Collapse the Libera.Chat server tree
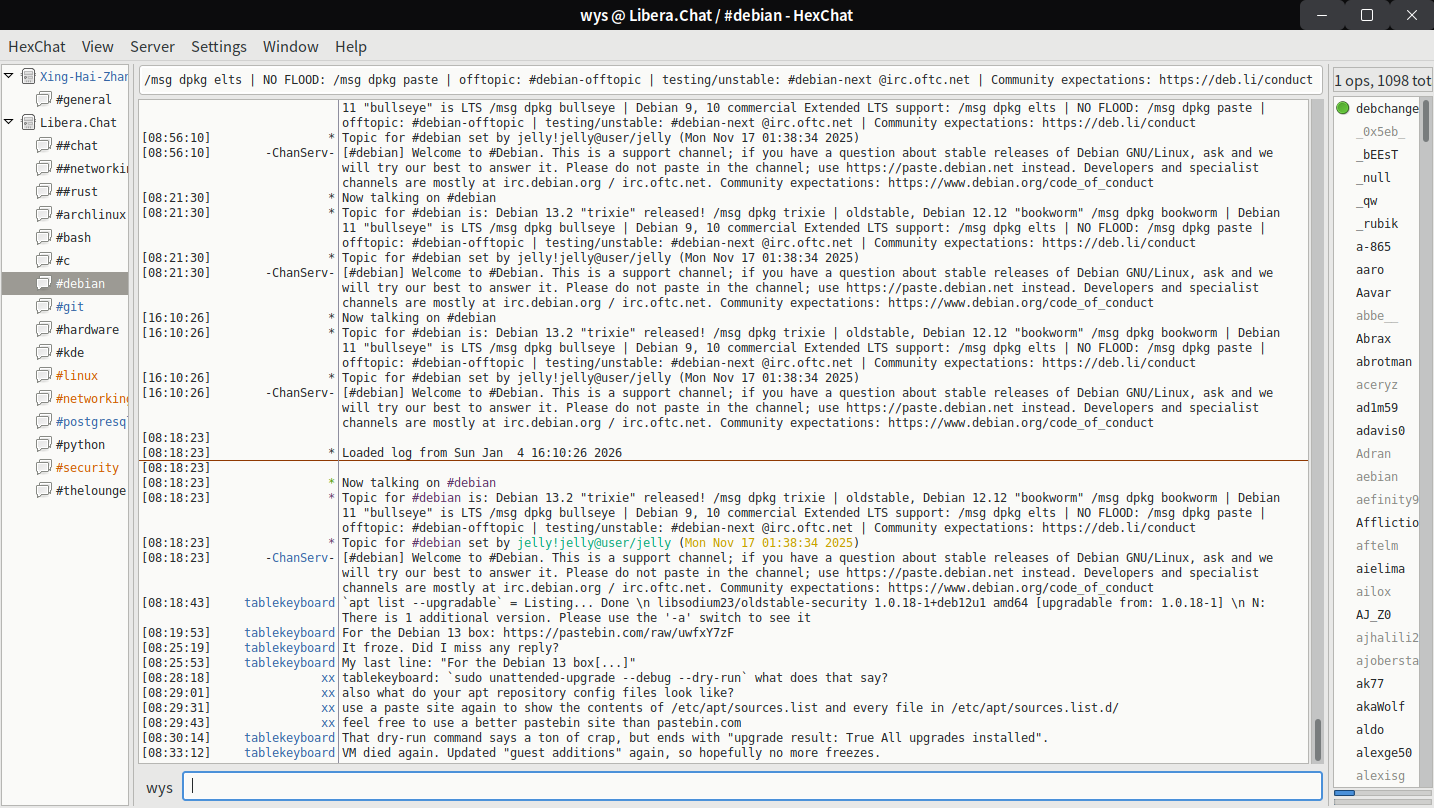Image resolution: width=1434 pixels, height=808 pixels. [x=9, y=122]
